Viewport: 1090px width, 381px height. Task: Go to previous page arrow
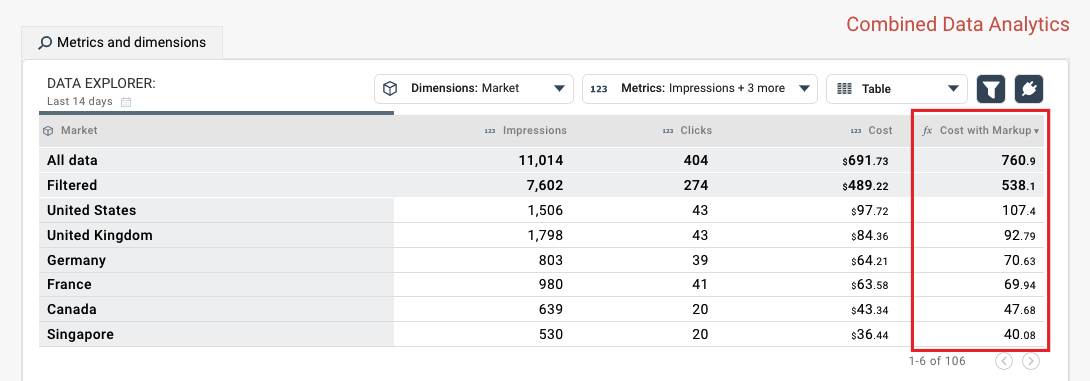1004,361
